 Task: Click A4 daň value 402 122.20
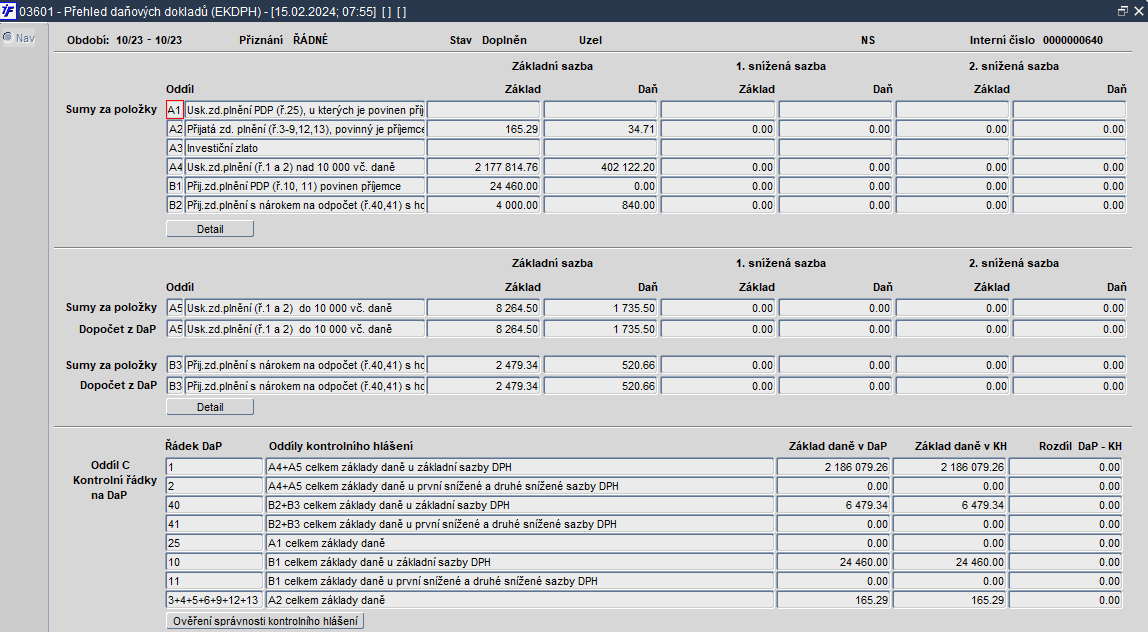(601, 167)
